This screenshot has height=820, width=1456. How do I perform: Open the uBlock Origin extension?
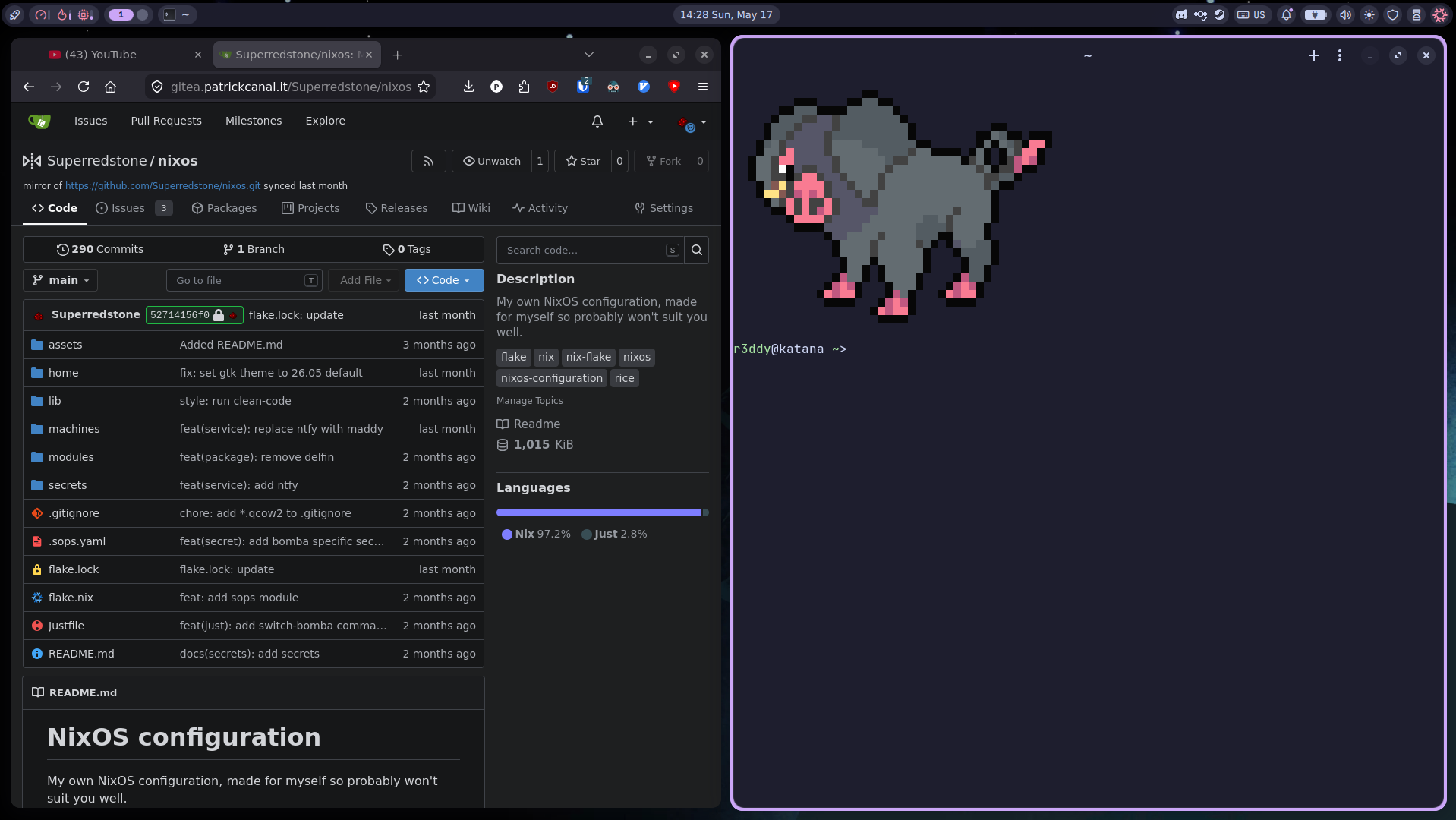click(553, 87)
